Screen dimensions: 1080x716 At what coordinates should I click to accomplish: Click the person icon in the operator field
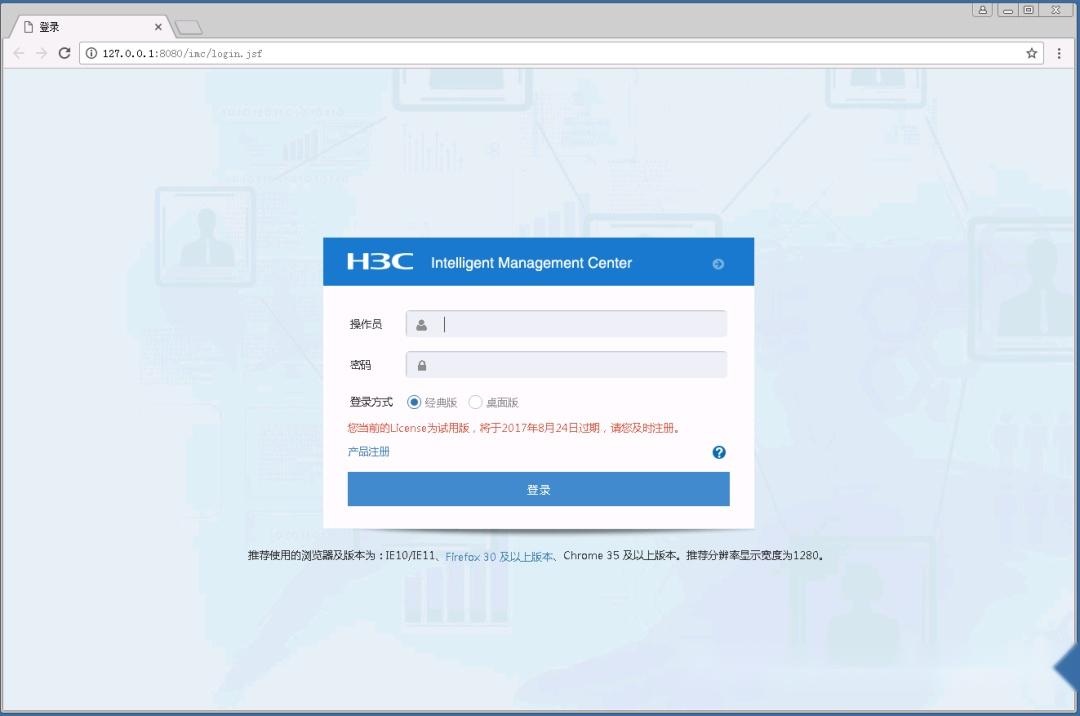coord(421,323)
